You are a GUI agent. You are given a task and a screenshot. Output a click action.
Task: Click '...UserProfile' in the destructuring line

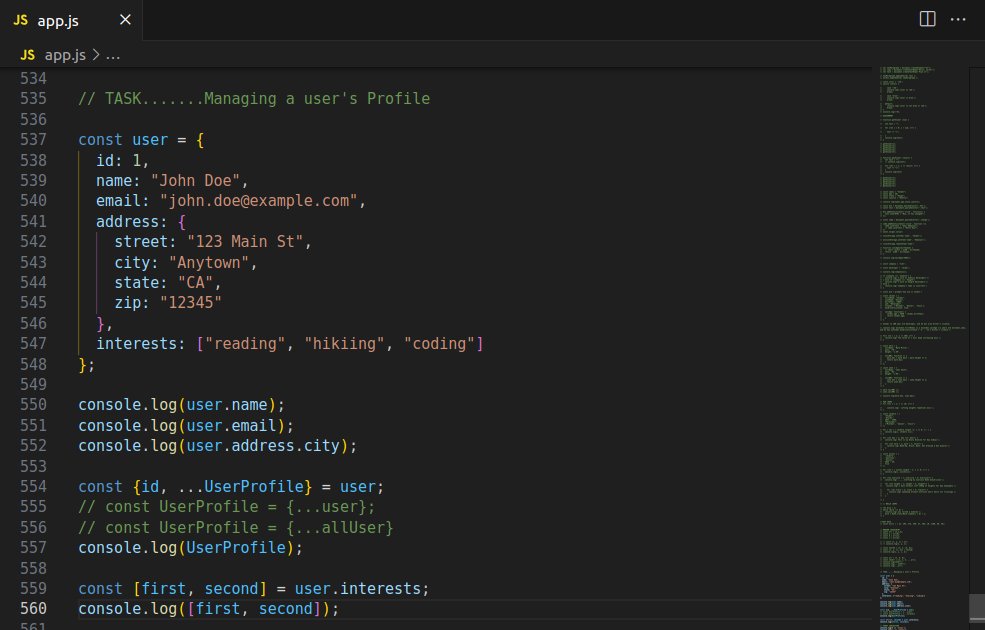point(241,486)
